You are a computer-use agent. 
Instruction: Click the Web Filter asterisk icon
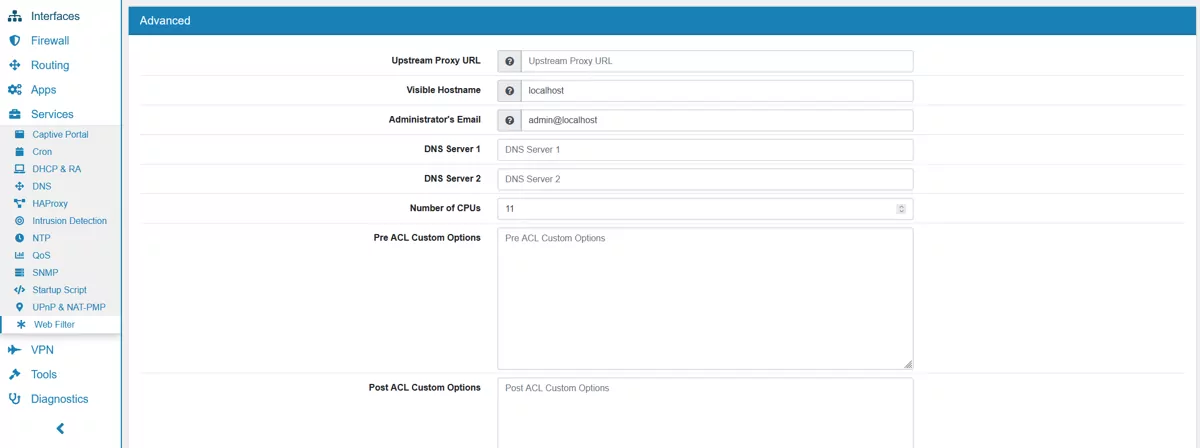pos(22,324)
